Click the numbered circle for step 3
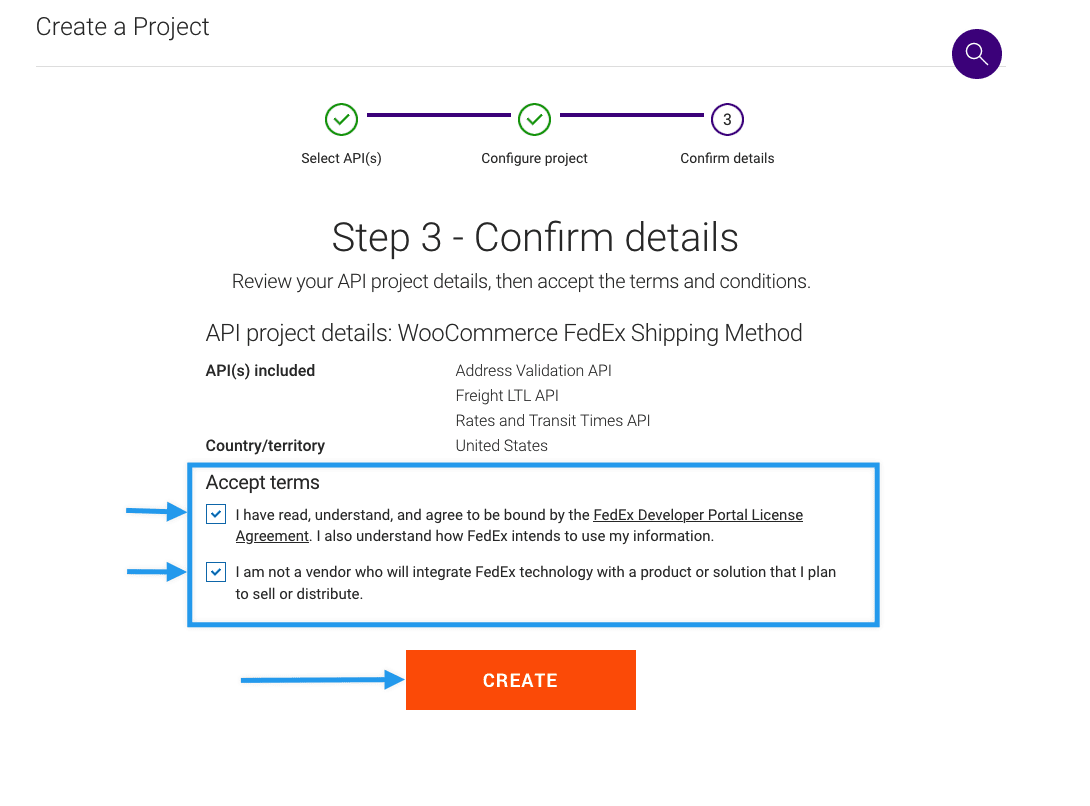 (727, 119)
